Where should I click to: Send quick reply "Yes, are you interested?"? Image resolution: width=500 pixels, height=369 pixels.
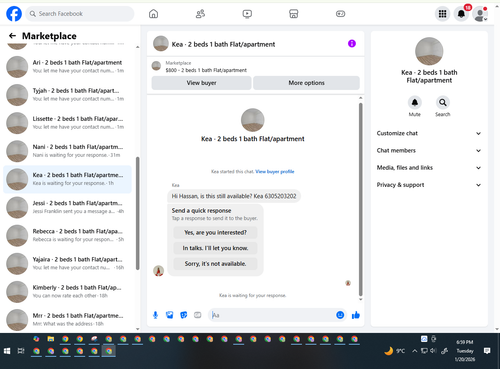pyautogui.click(x=215, y=232)
